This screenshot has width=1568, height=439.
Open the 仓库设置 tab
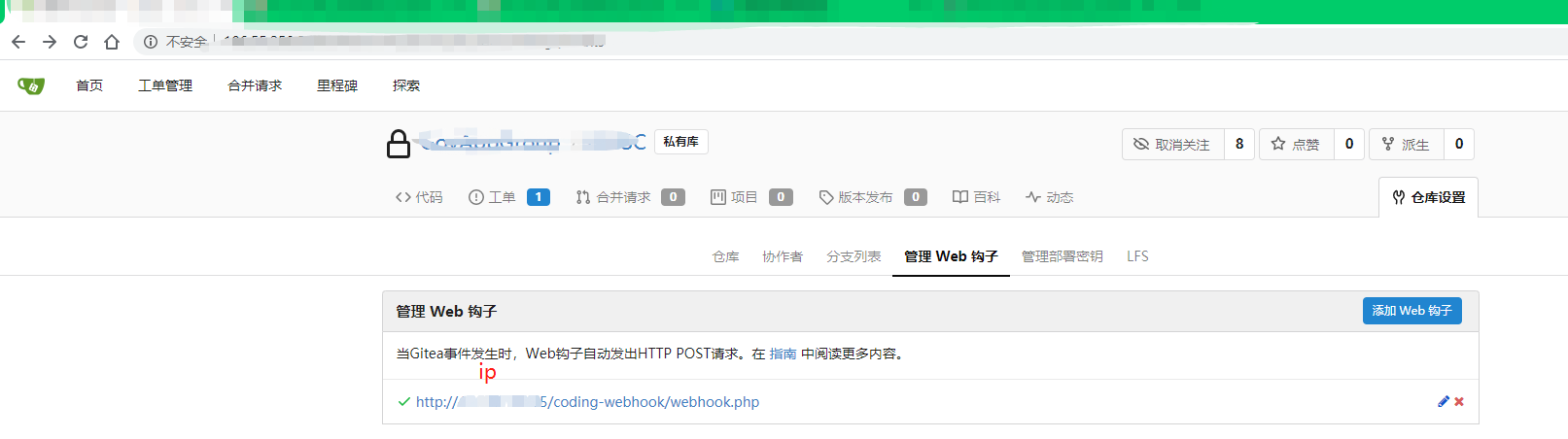tap(1428, 197)
